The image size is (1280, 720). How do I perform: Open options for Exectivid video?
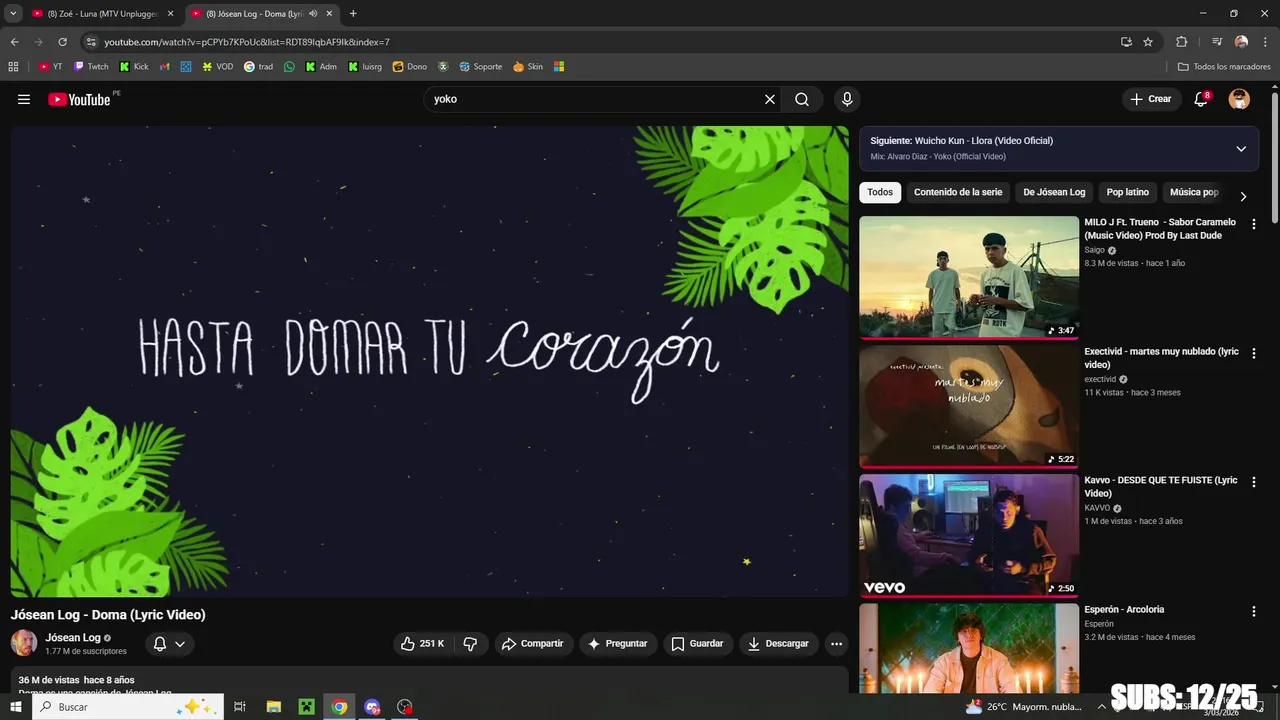[x=1253, y=353]
